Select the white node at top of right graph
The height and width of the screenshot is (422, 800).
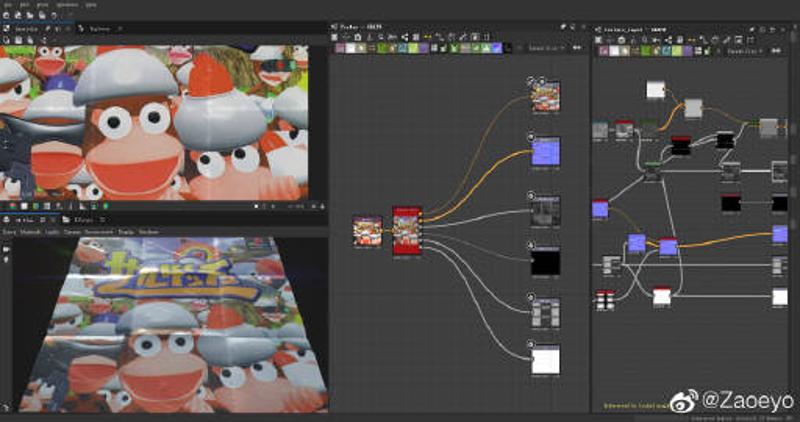click(655, 90)
